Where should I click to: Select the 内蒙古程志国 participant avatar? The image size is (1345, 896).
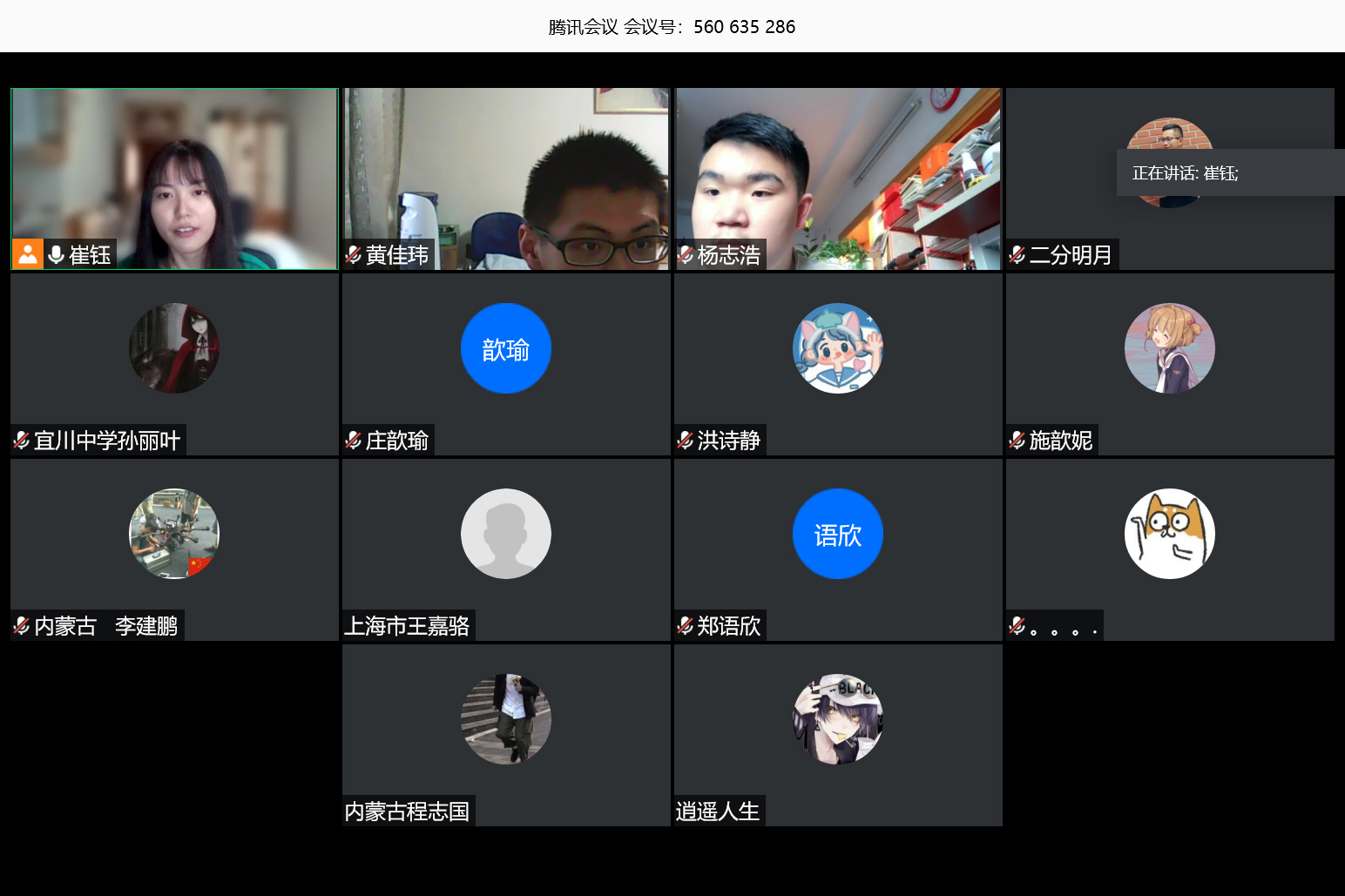click(506, 719)
